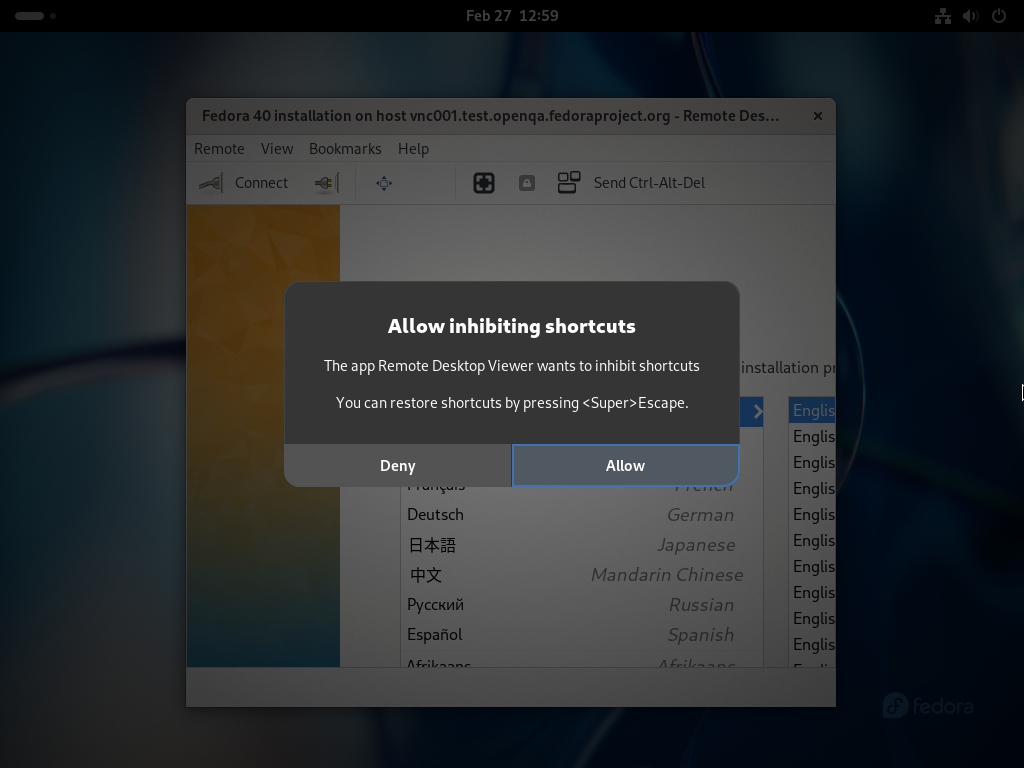Screen dimensions: 1024x768
Task: Open the View menu
Action: click(277, 149)
